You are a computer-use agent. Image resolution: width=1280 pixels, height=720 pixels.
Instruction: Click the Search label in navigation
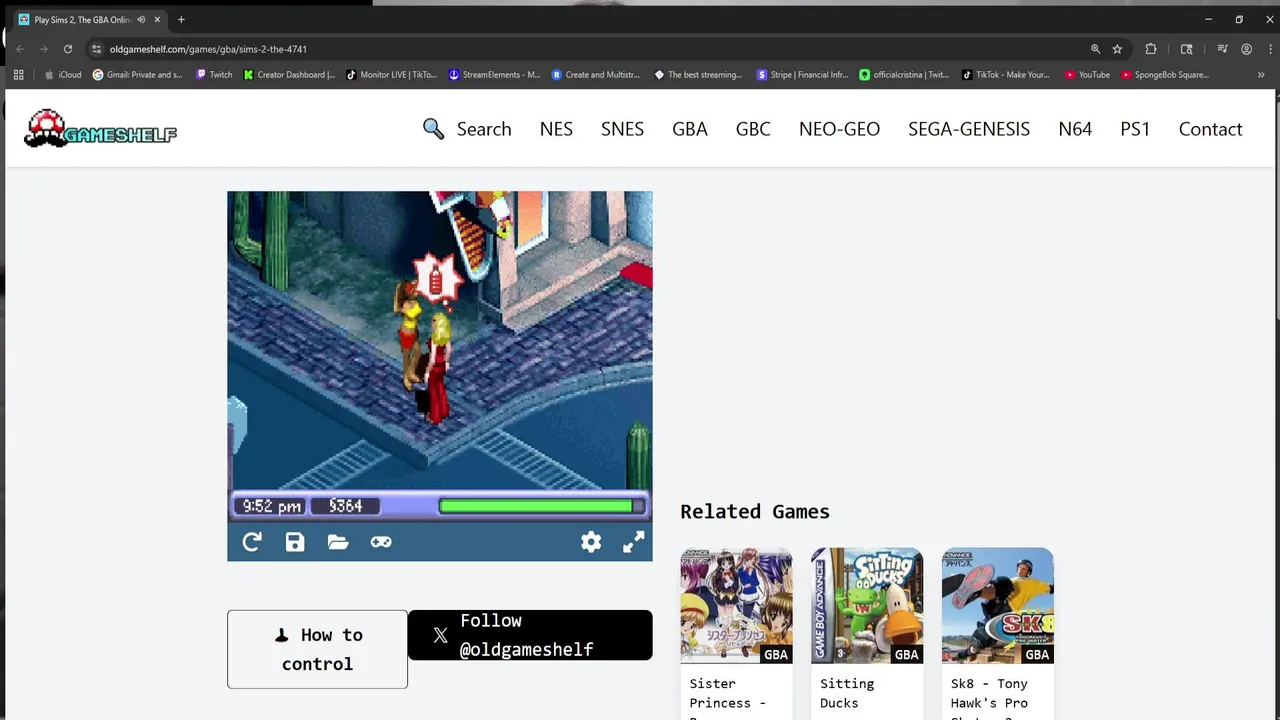tap(484, 129)
